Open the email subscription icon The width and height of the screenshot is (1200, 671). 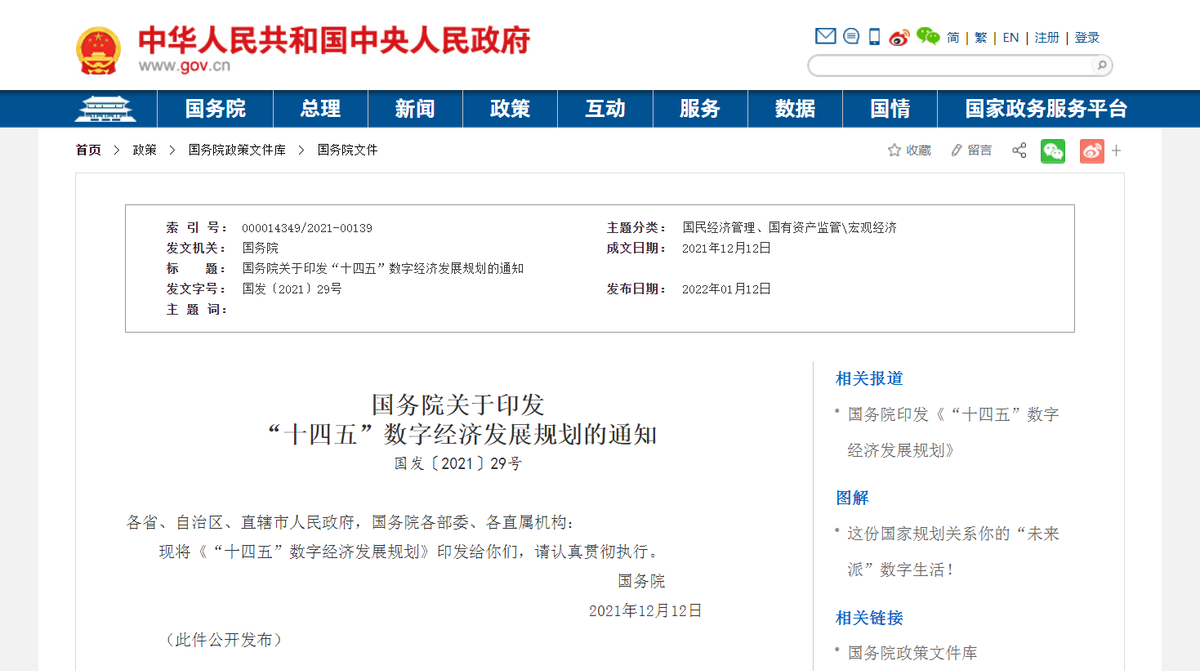tap(825, 36)
